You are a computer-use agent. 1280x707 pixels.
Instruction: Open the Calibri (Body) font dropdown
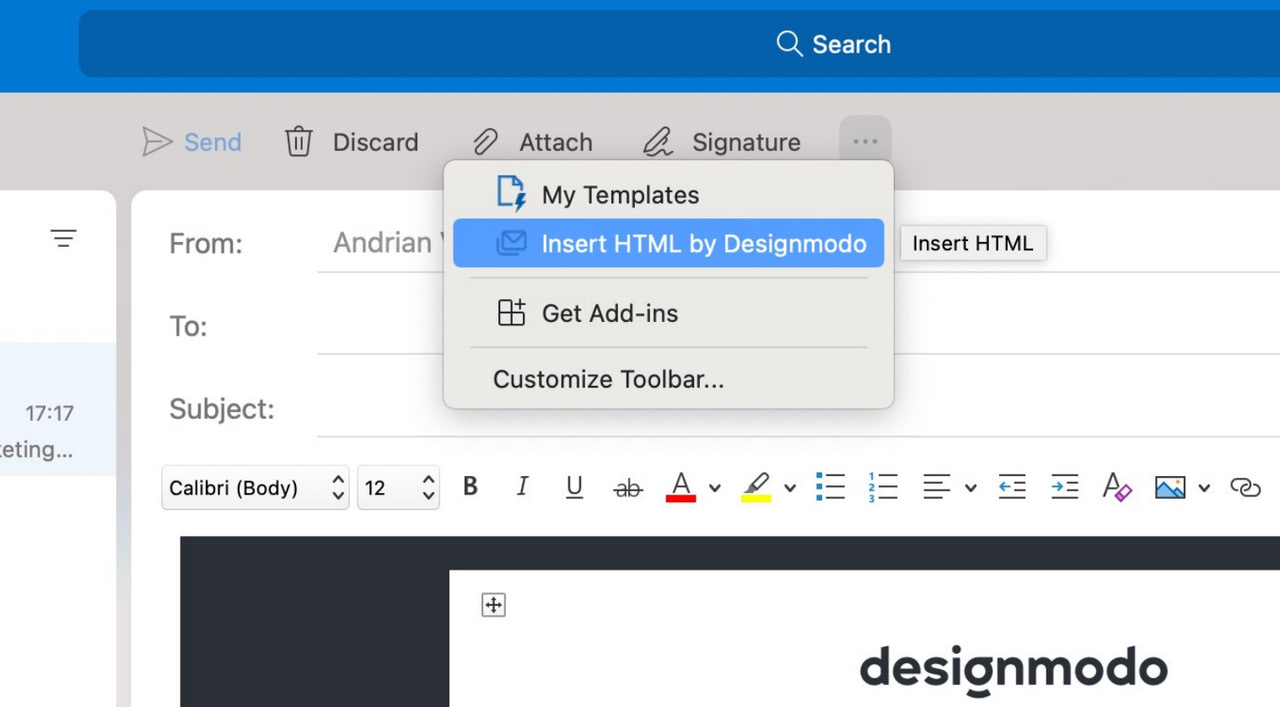(255, 488)
